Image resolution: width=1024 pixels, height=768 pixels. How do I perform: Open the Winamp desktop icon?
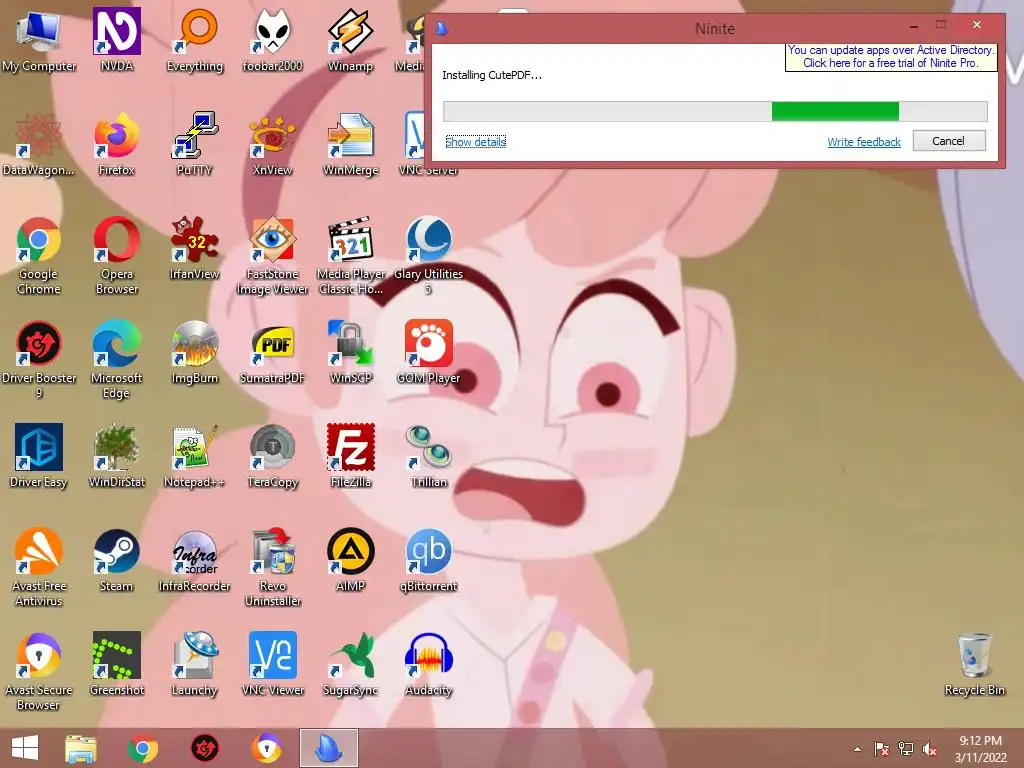click(x=351, y=39)
